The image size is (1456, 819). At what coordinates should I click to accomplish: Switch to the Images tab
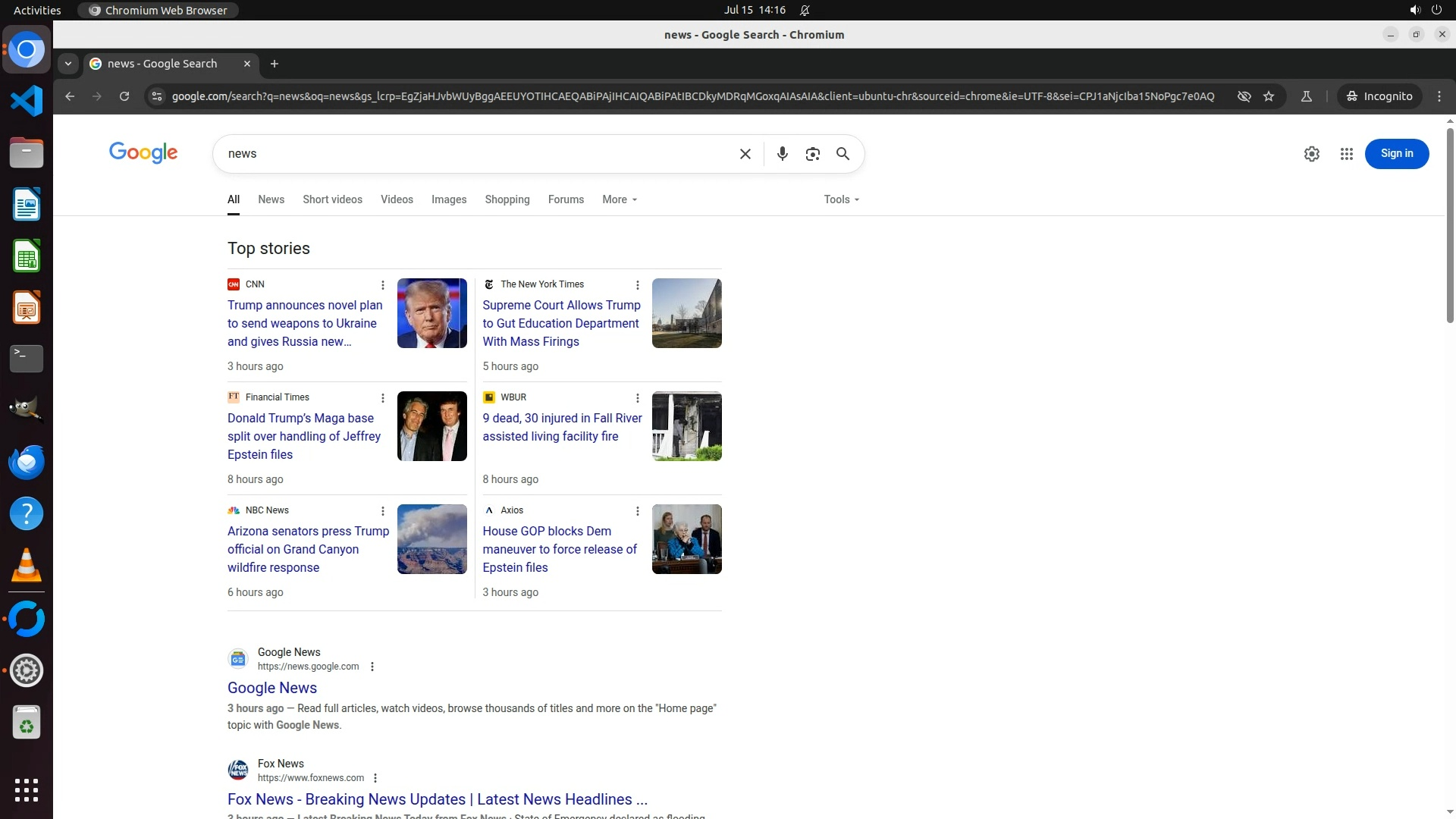[x=448, y=199]
